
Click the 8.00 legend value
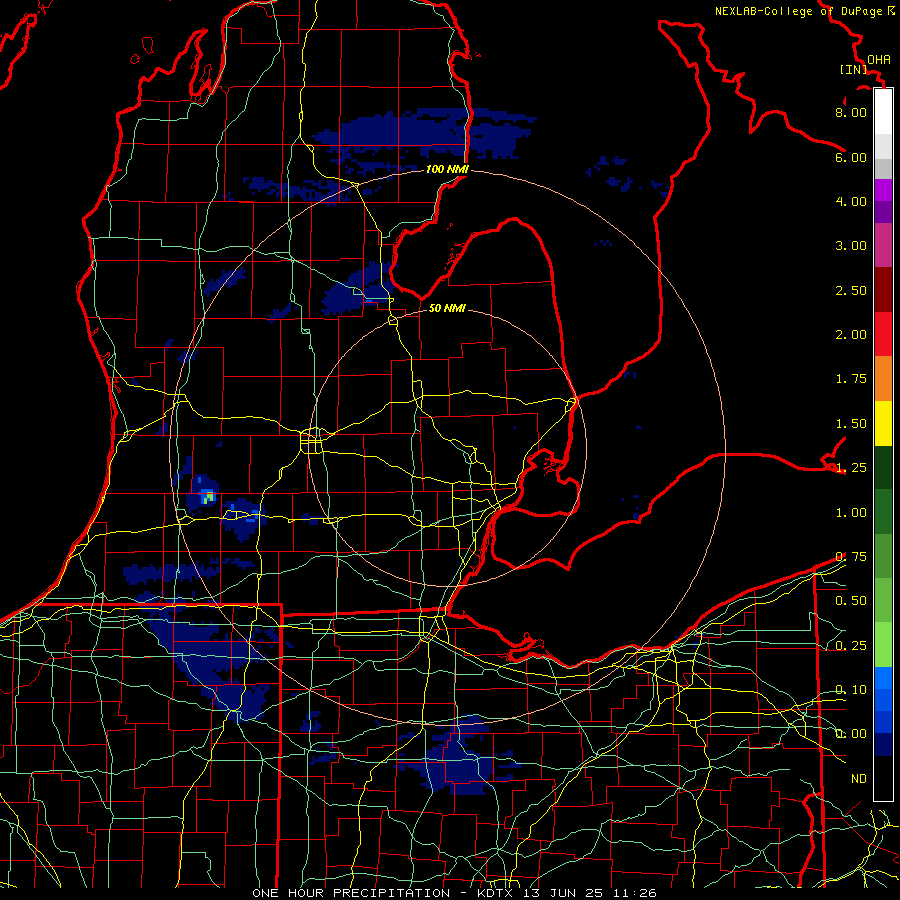pos(851,112)
